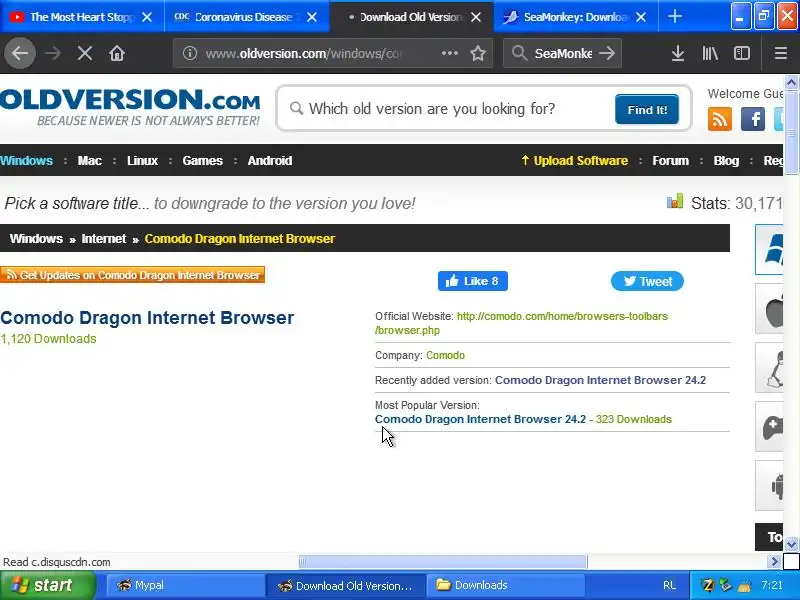Click the oldversion.com address bar URL

coord(303,53)
